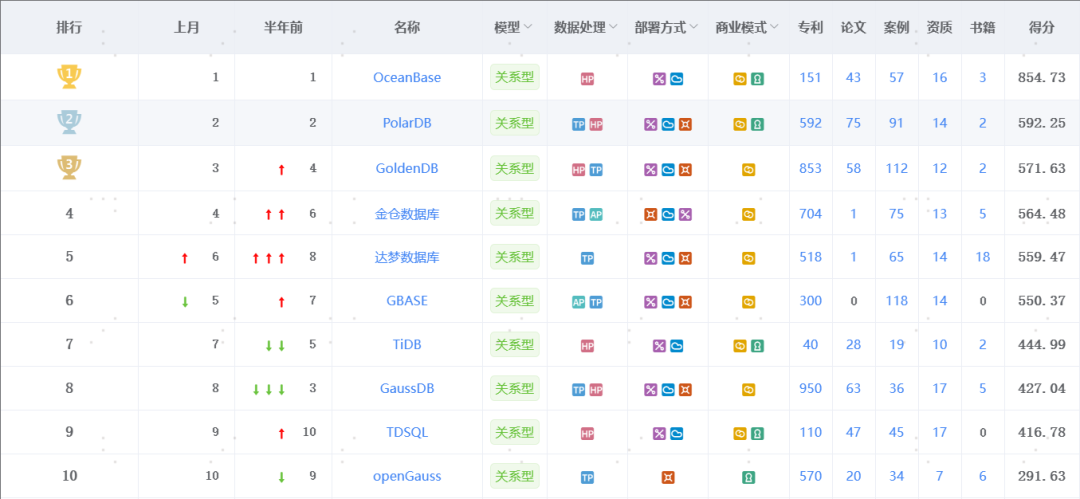Click the green business-model icon for openGauss

pyautogui.click(x=748, y=477)
